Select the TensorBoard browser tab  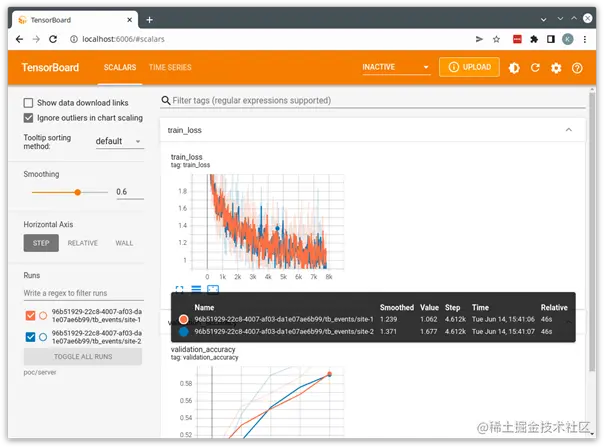pyautogui.click(x=75, y=20)
